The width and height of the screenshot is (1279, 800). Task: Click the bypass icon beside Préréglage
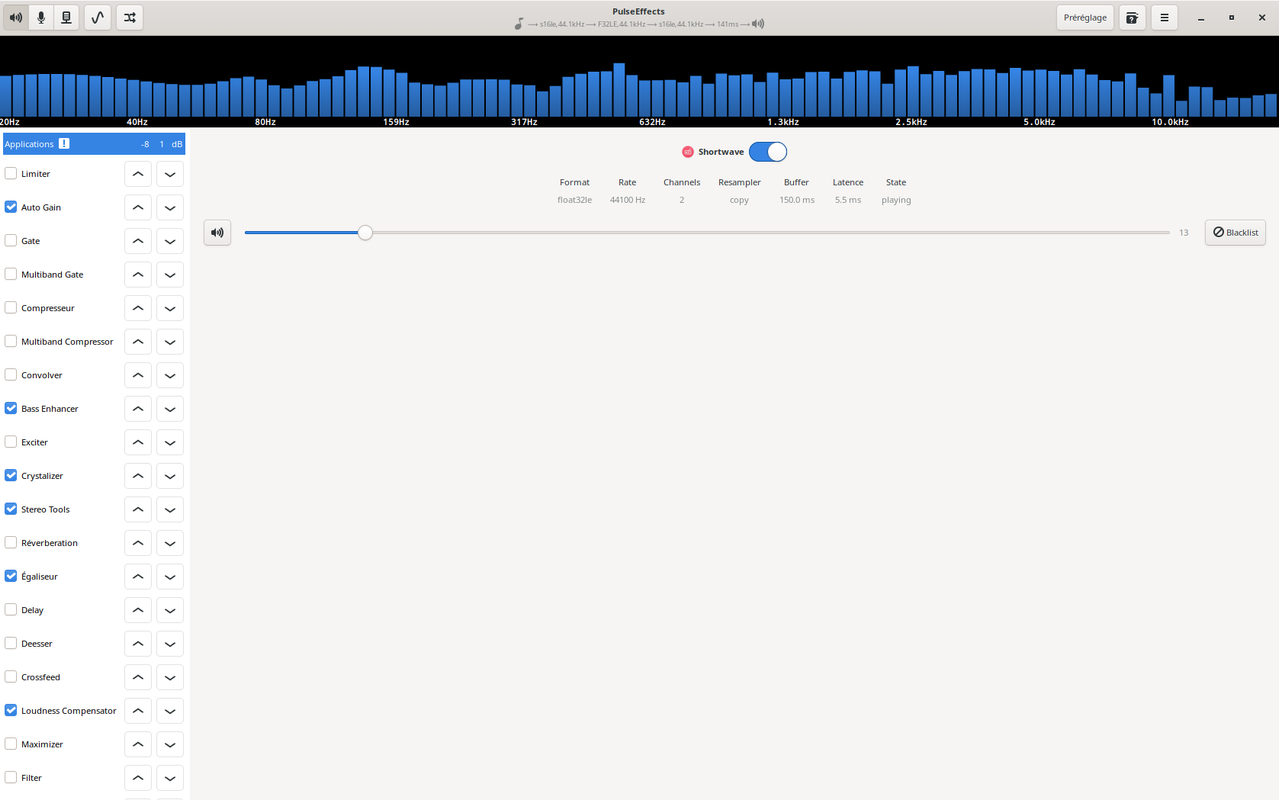point(1132,17)
